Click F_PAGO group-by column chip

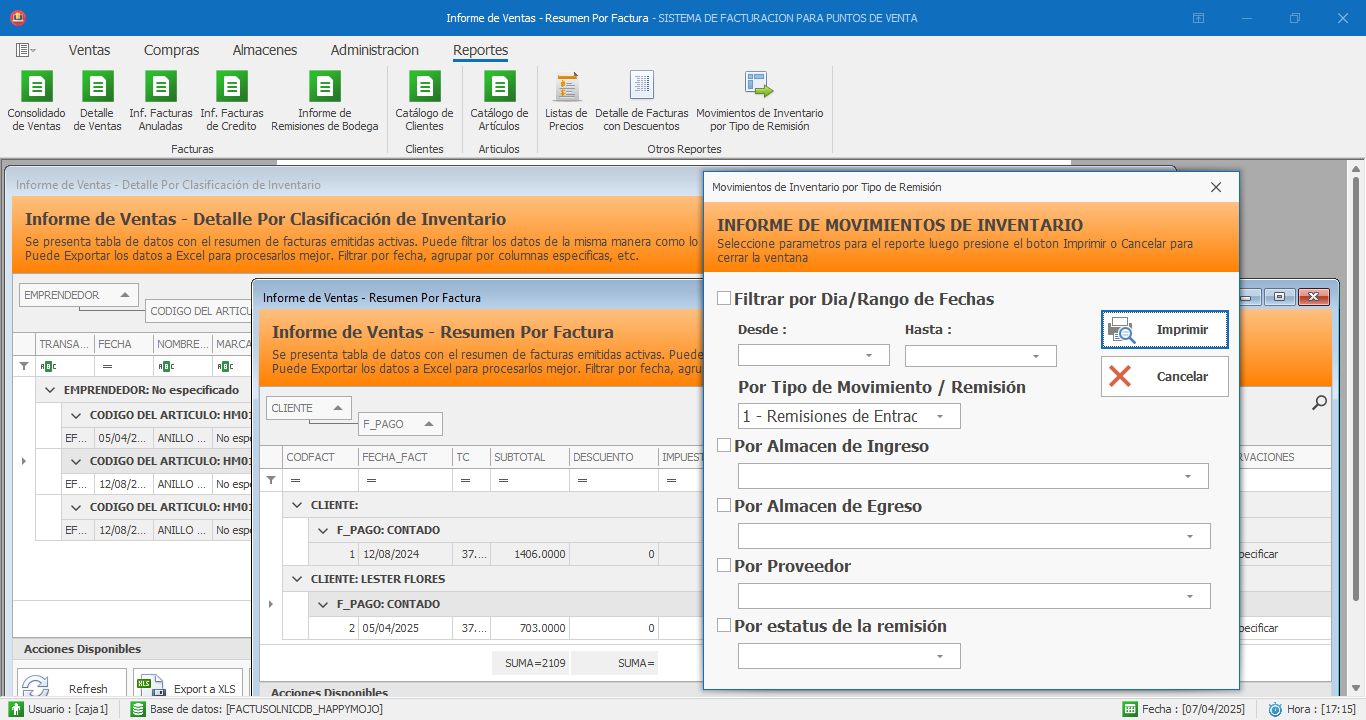(400, 424)
